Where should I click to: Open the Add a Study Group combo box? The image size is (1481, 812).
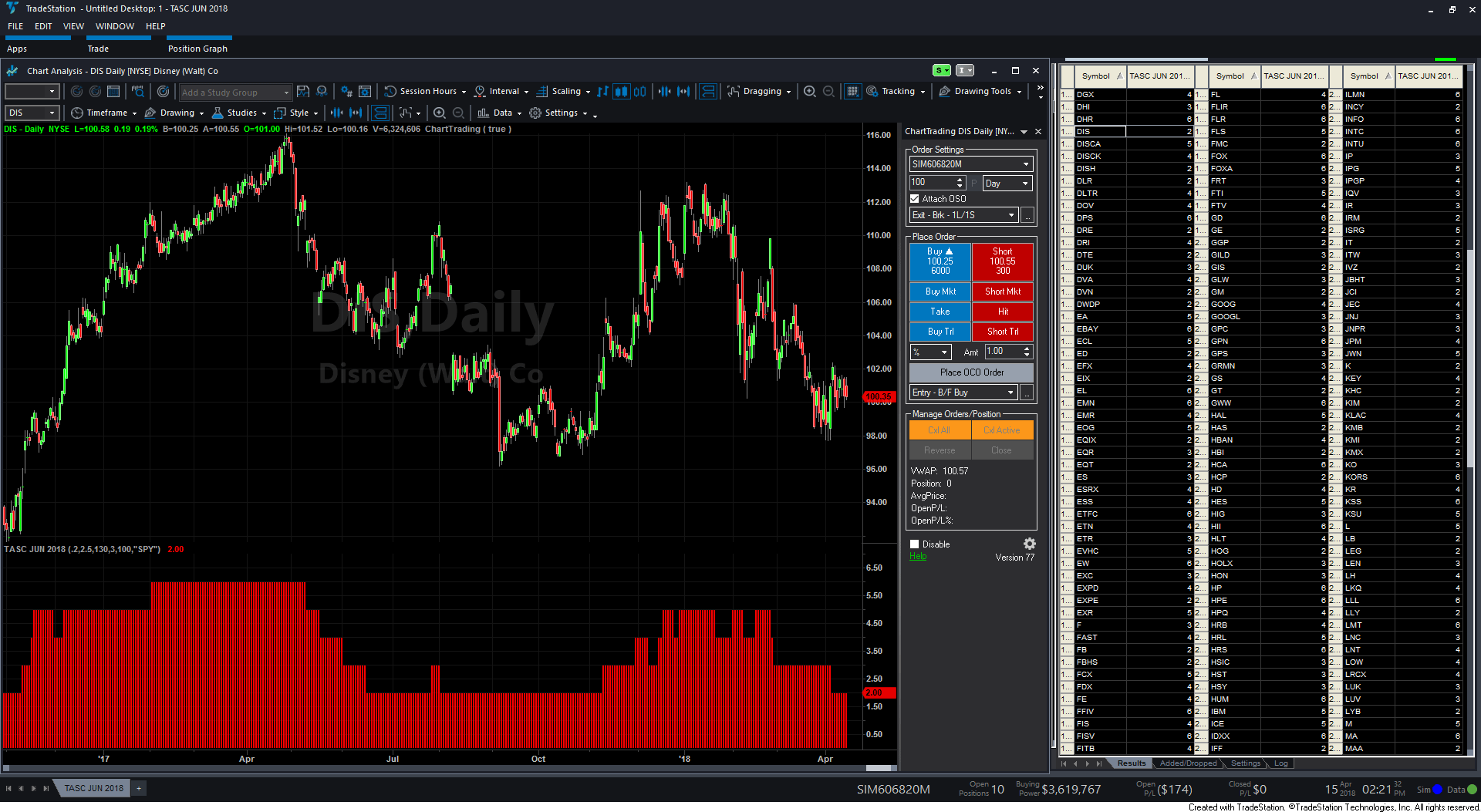click(x=235, y=93)
